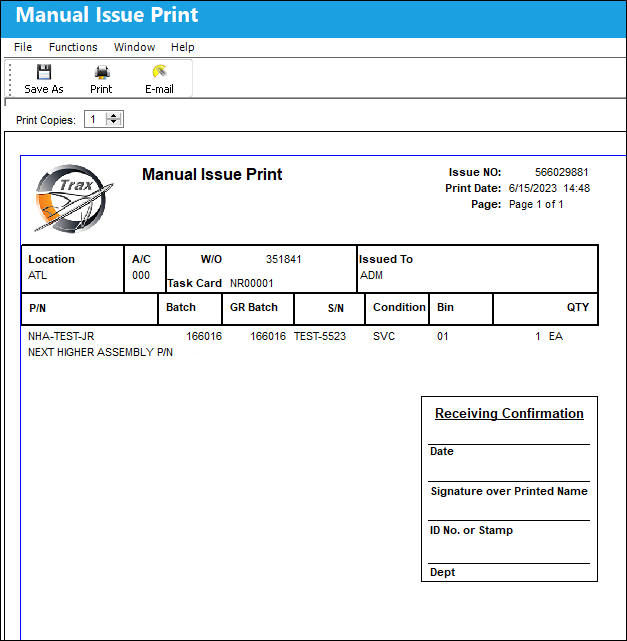Screen dimensions: 627x641
Task: Click the Bin value 01
Action: [443, 336]
